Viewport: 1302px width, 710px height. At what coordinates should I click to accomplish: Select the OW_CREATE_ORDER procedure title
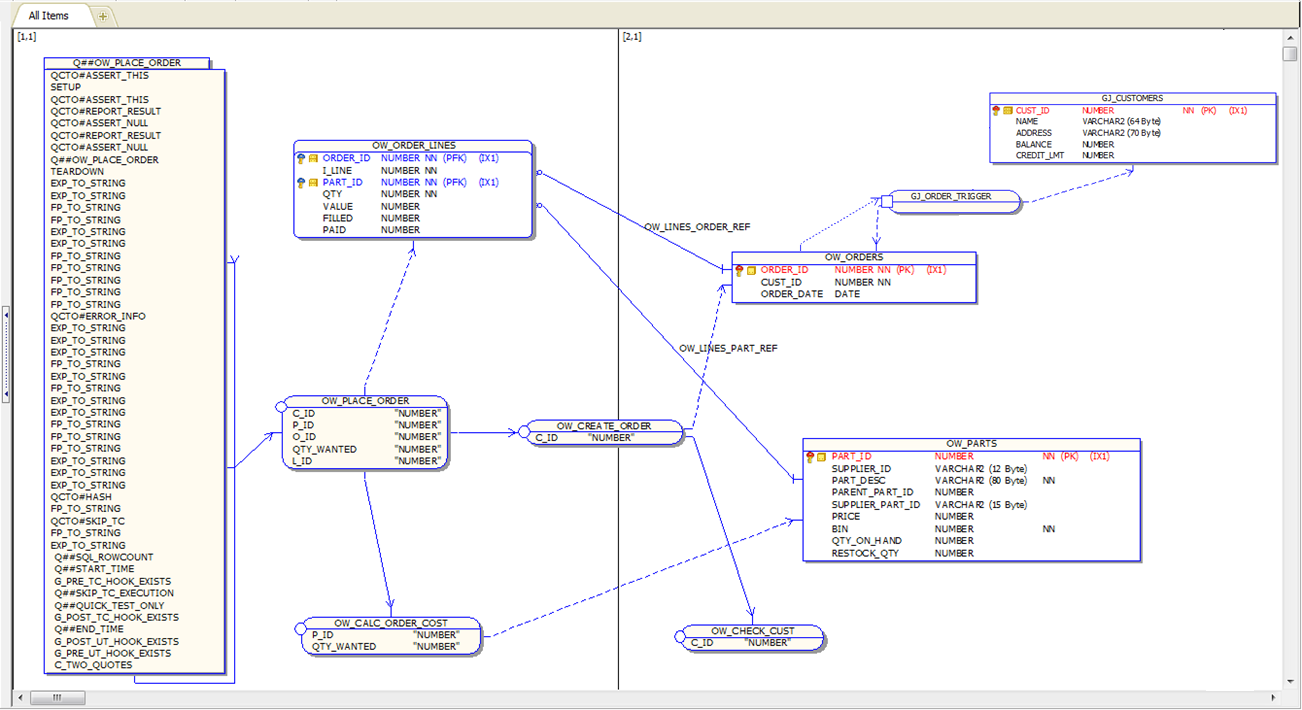pyautogui.click(x=604, y=426)
